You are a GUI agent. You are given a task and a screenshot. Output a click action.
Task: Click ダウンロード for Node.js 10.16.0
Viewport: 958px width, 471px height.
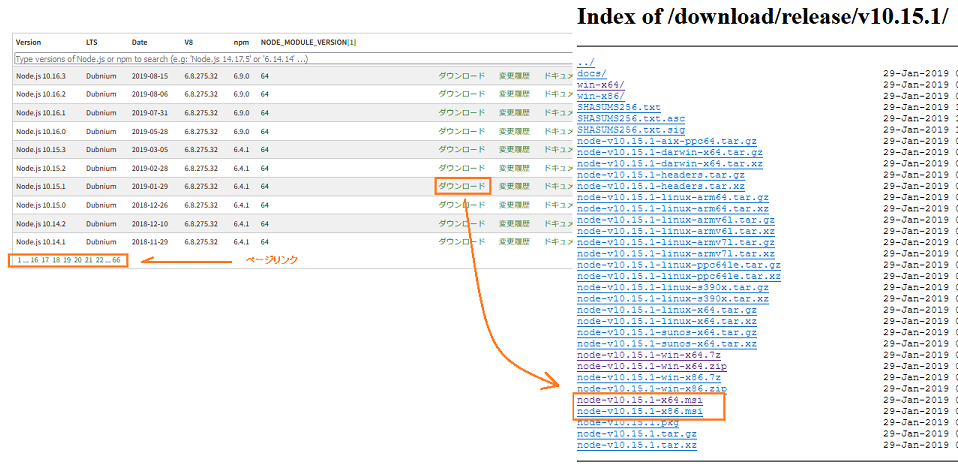click(462, 131)
